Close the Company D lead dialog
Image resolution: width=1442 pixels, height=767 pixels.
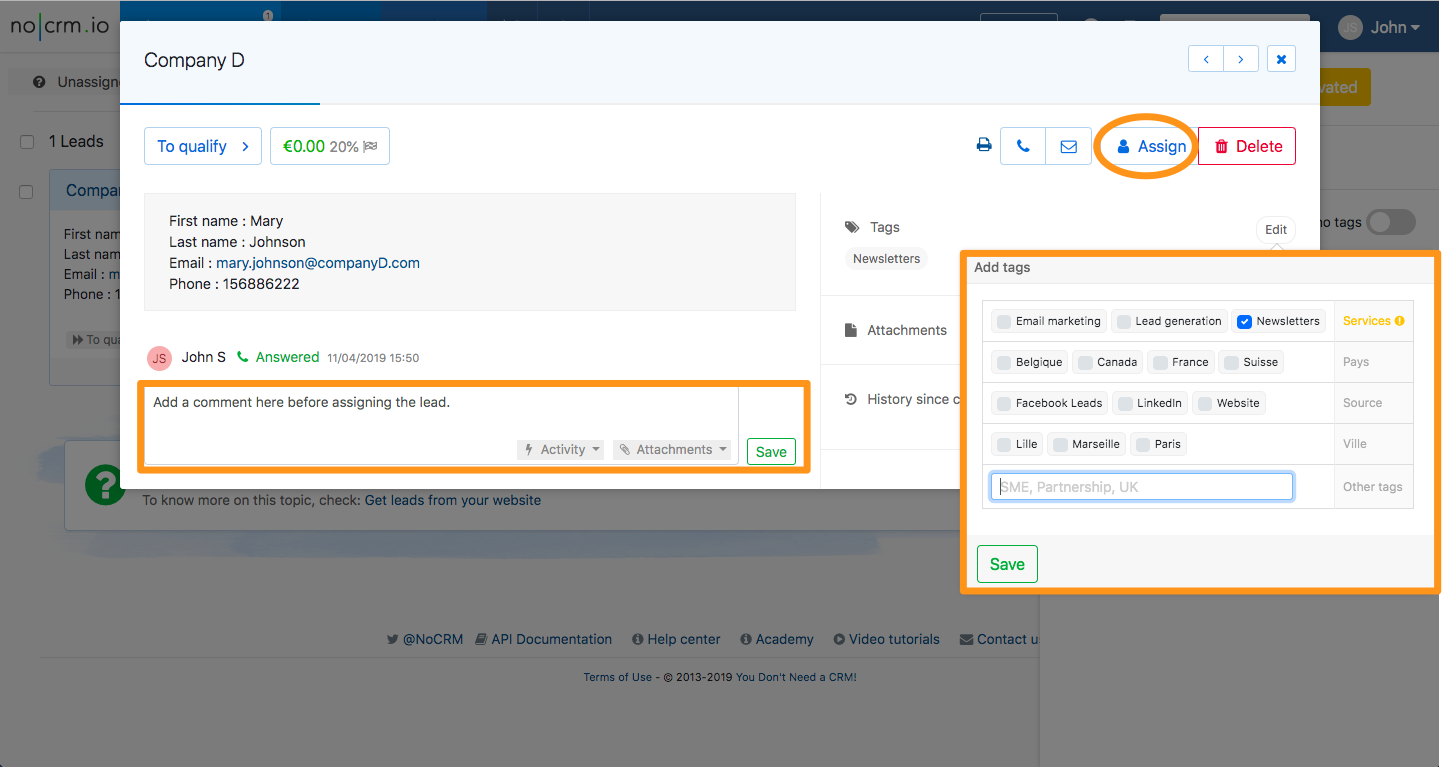click(1281, 59)
